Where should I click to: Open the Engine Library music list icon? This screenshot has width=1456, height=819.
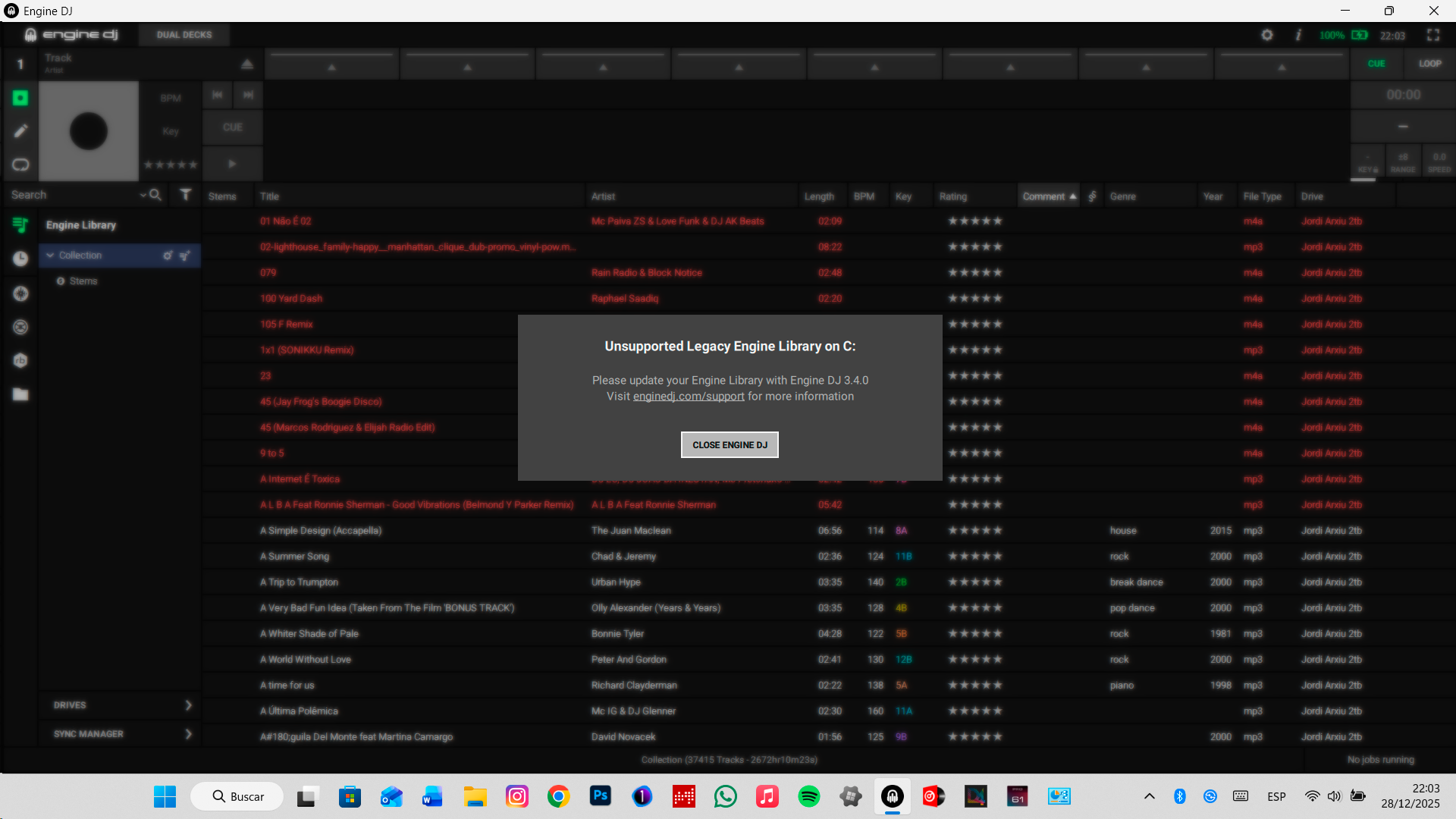[x=20, y=224]
